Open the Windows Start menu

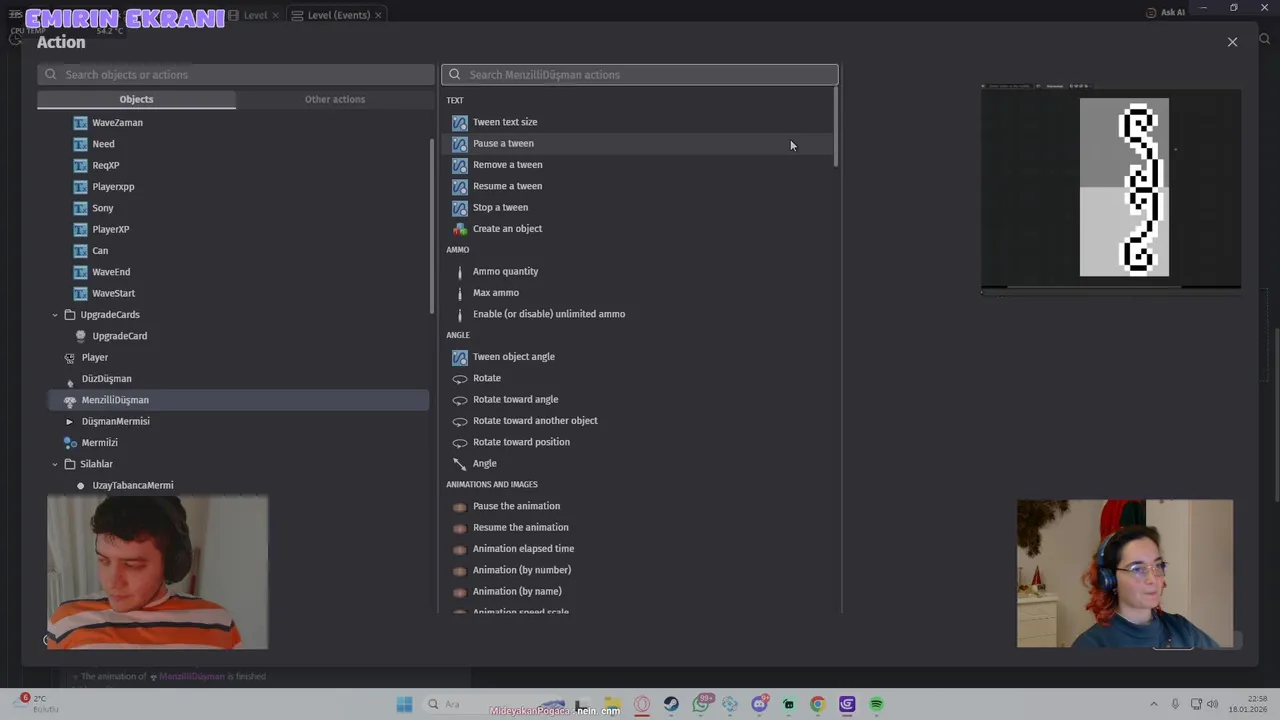[x=404, y=704]
